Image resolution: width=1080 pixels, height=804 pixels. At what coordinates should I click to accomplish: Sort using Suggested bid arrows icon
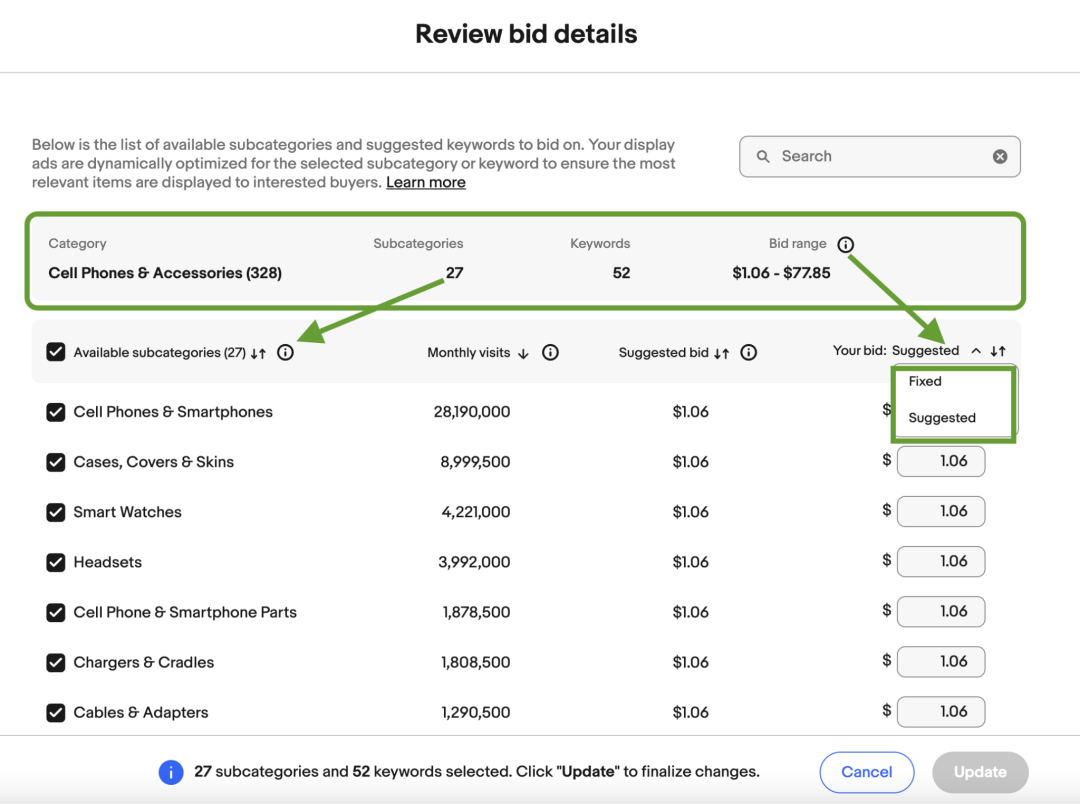pyautogui.click(x=722, y=353)
